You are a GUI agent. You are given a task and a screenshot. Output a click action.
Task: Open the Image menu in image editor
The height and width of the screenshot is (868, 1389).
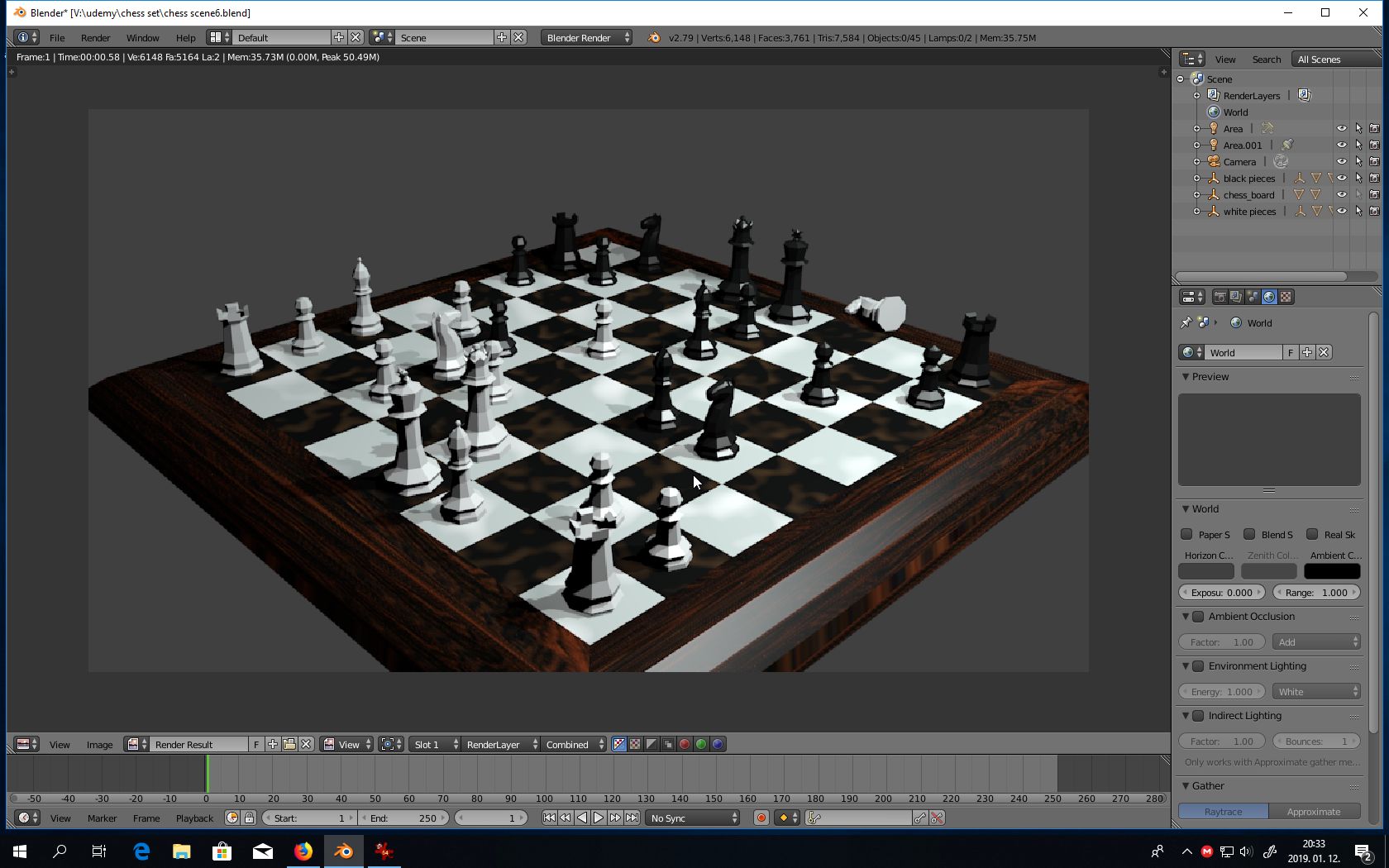[x=99, y=745]
